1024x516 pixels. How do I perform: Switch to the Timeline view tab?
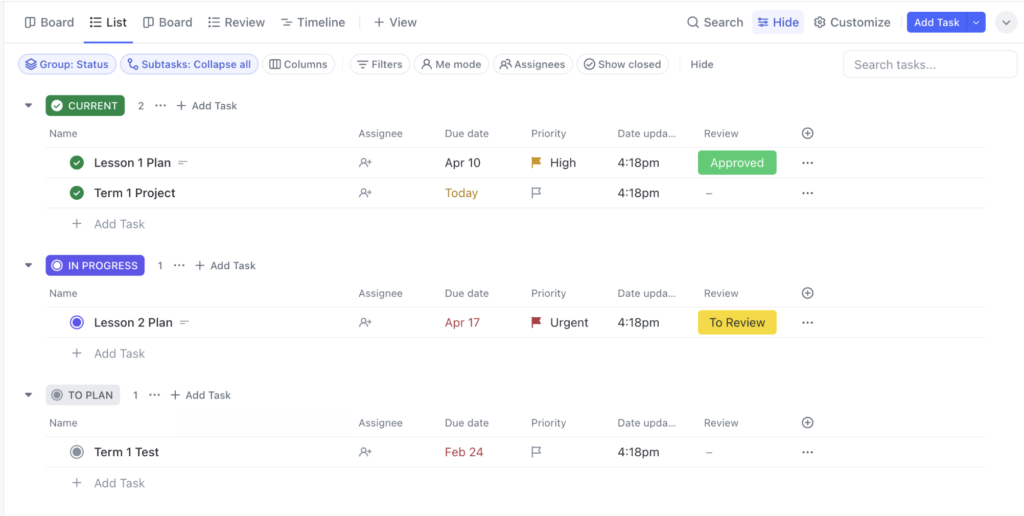pos(312,22)
